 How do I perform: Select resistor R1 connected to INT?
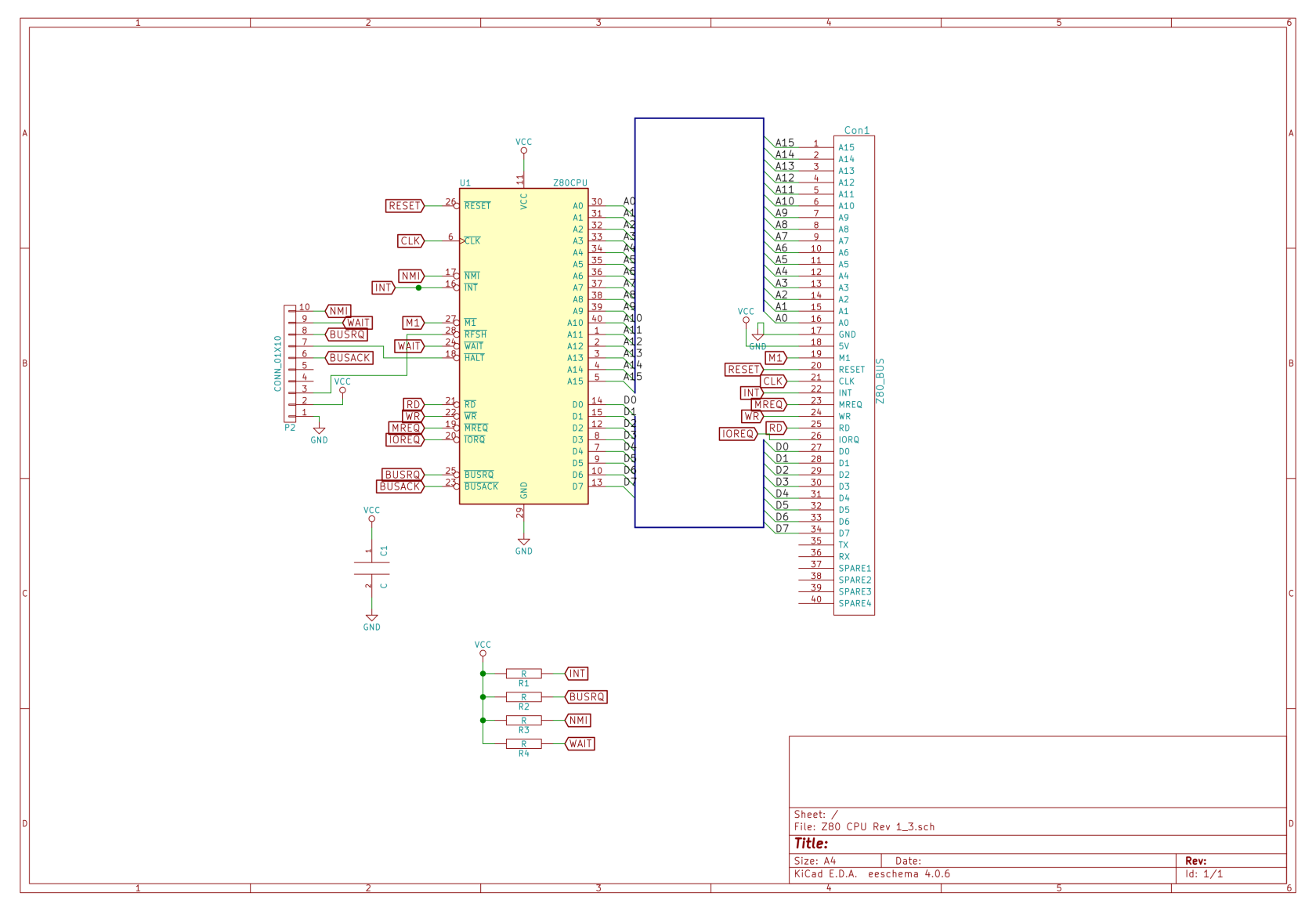[523, 673]
